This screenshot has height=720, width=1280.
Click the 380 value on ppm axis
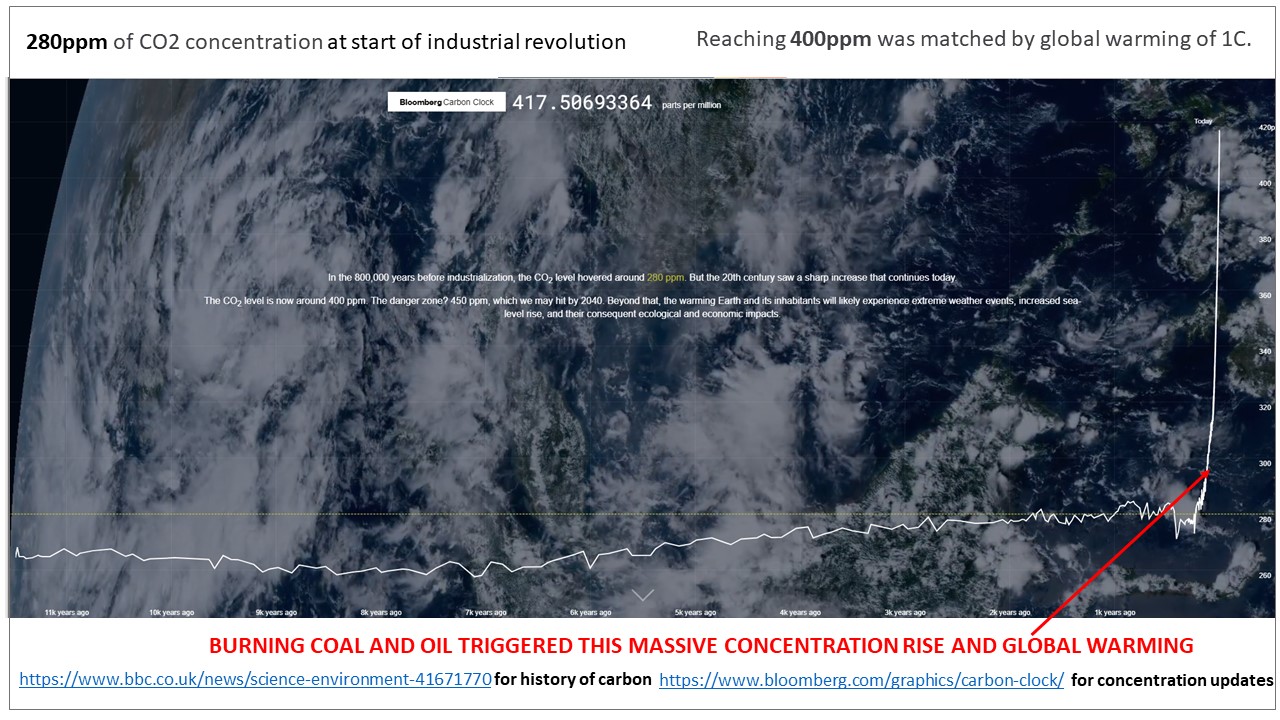[1265, 240]
